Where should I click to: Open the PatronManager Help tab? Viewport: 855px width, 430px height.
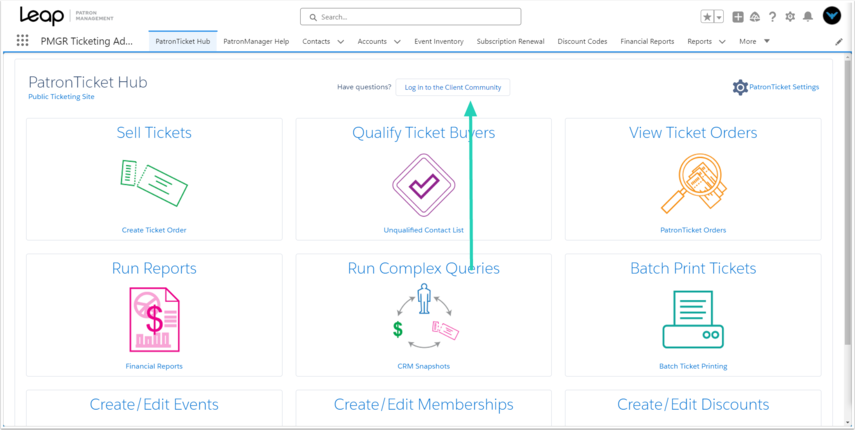256,41
